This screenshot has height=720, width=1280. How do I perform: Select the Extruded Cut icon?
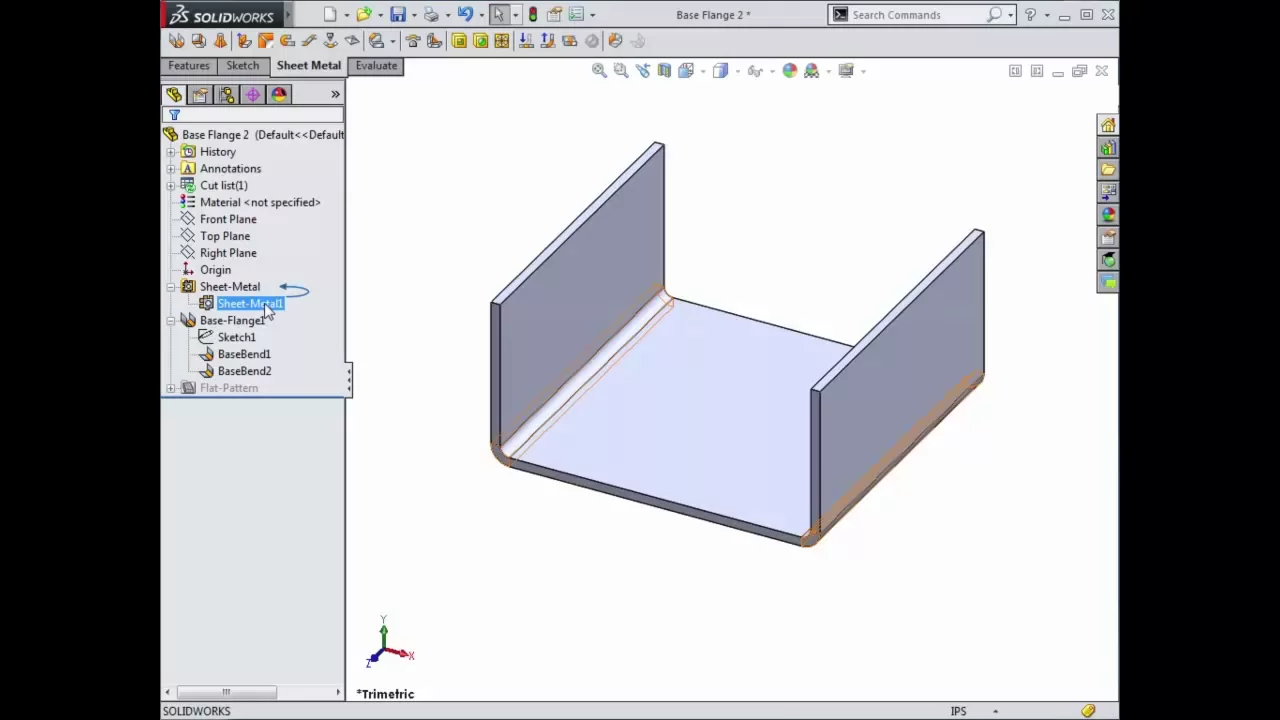click(459, 41)
